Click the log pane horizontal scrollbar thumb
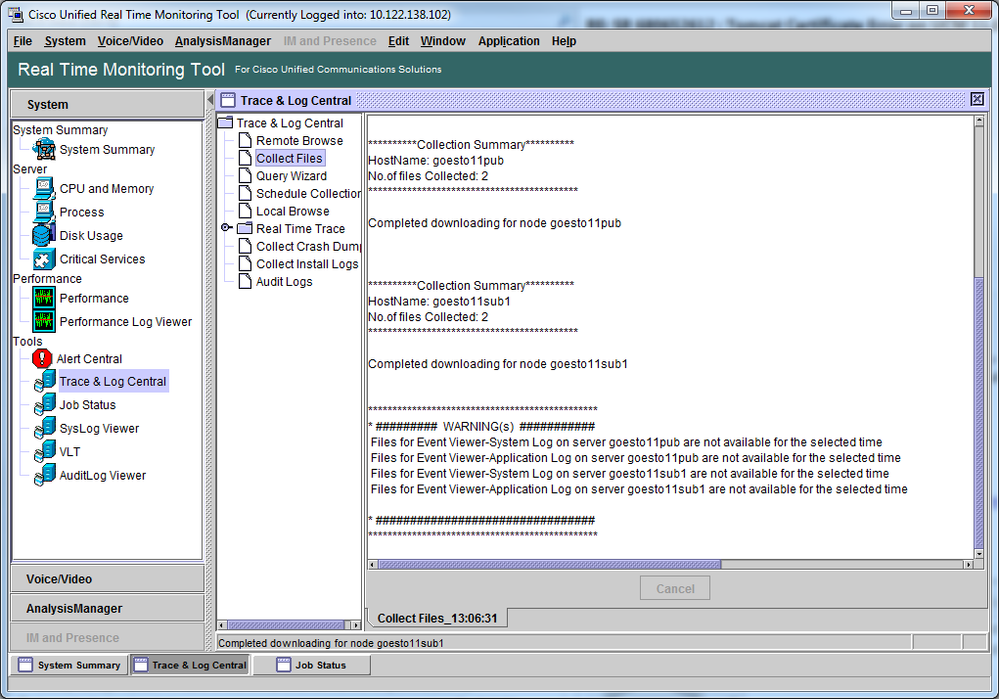 549,565
